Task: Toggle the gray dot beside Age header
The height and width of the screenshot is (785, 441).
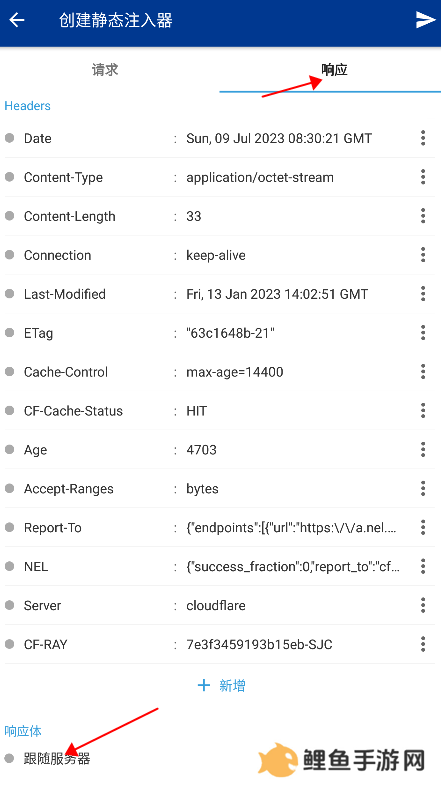Action: 10,450
